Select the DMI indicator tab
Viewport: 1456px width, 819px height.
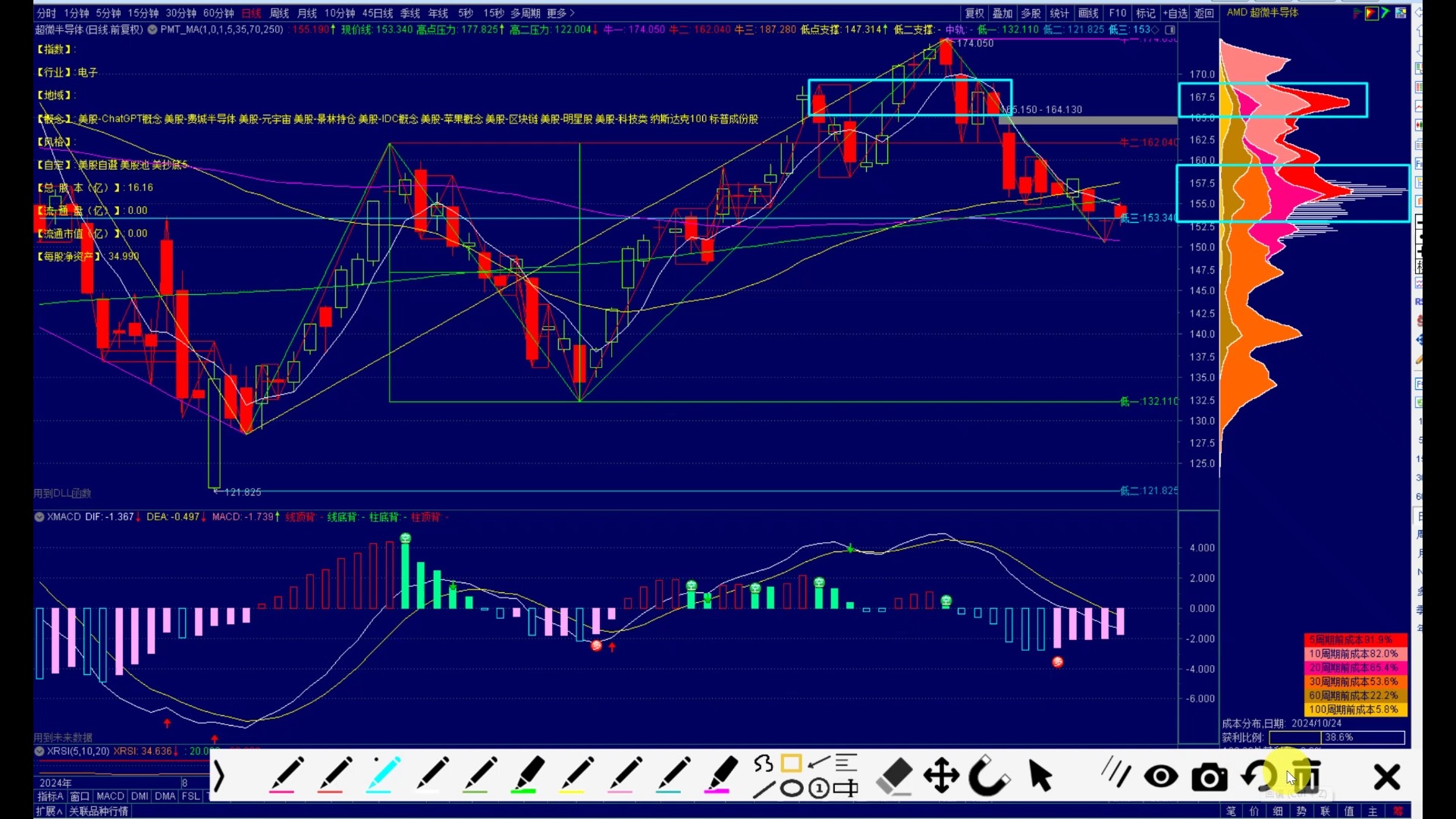tap(140, 796)
